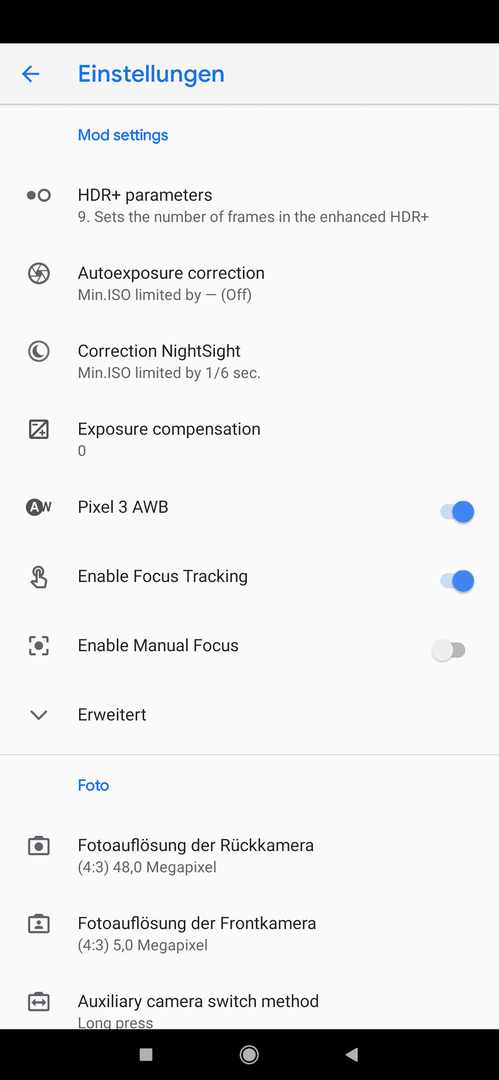Screen dimensions: 499x1080
Task: Click the AWB auto white balance icon
Action: click(39, 508)
